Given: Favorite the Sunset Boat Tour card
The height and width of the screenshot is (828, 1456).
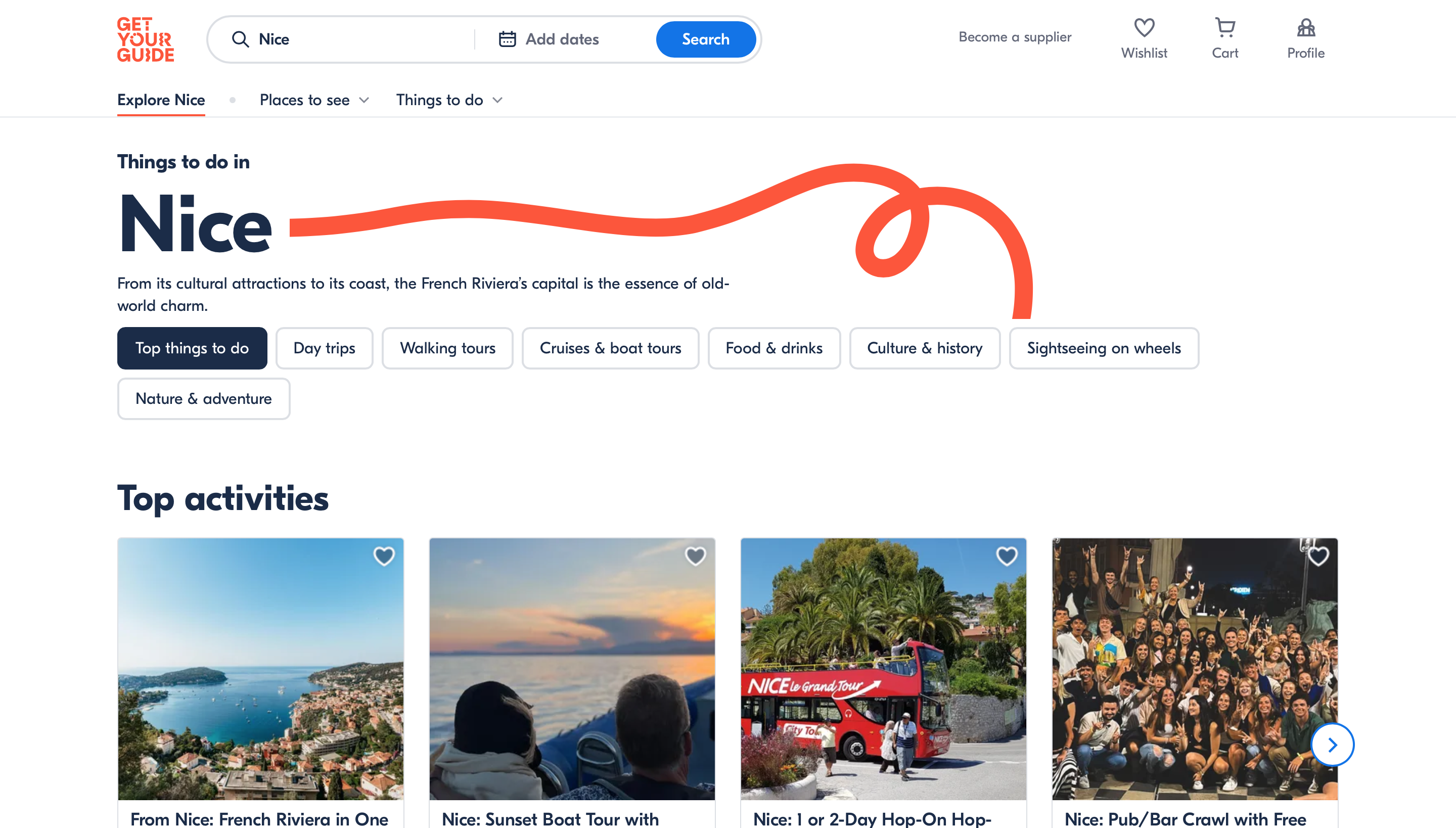Looking at the screenshot, I should (695, 556).
